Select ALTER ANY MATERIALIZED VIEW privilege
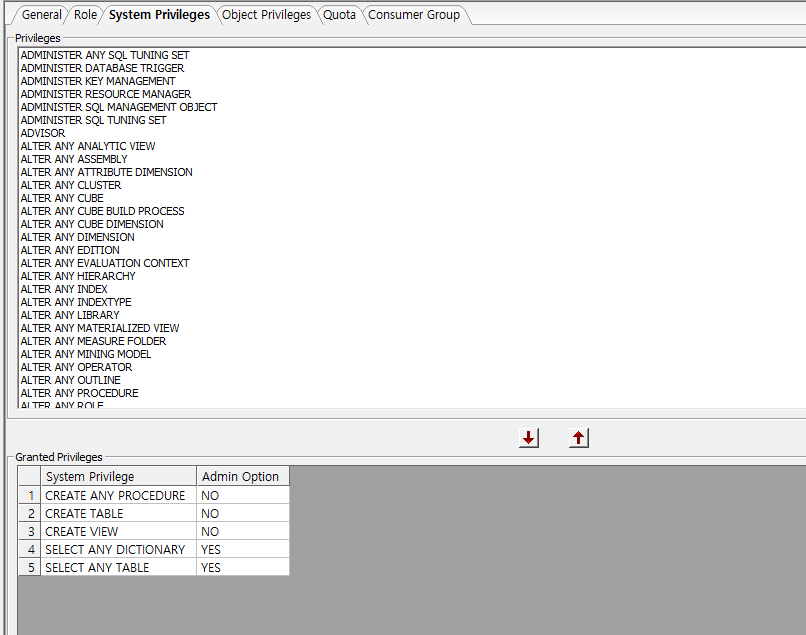 click(100, 328)
